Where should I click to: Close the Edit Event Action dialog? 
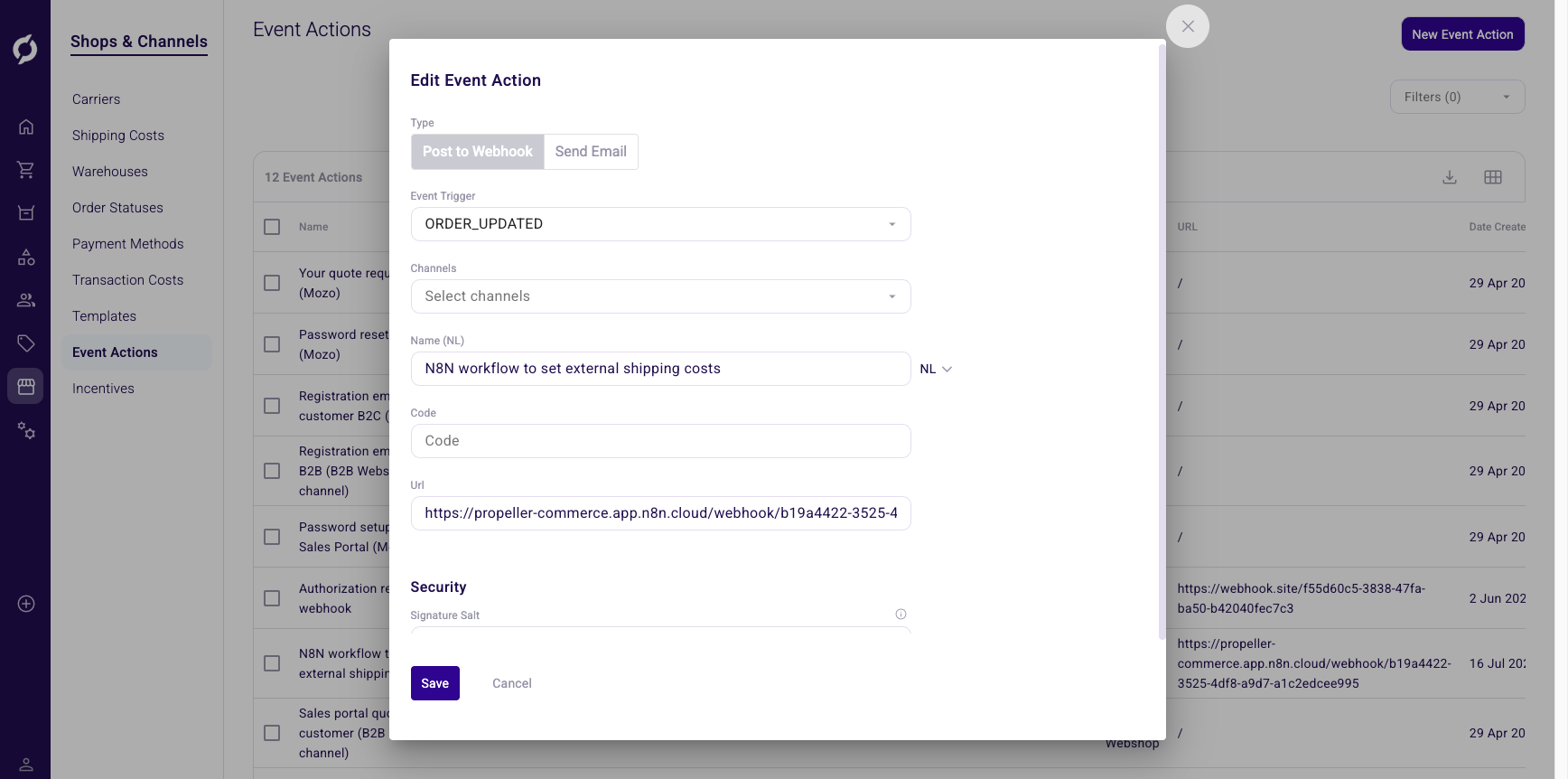point(1188,26)
